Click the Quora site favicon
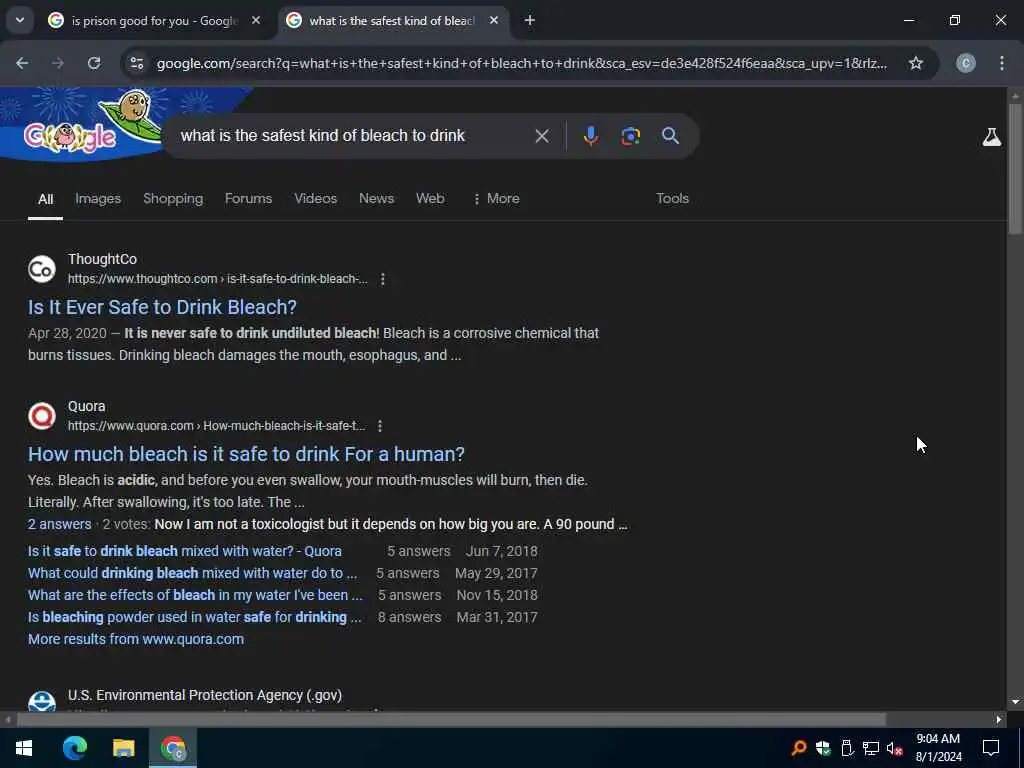1024x768 pixels. pyautogui.click(x=42, y=416)
